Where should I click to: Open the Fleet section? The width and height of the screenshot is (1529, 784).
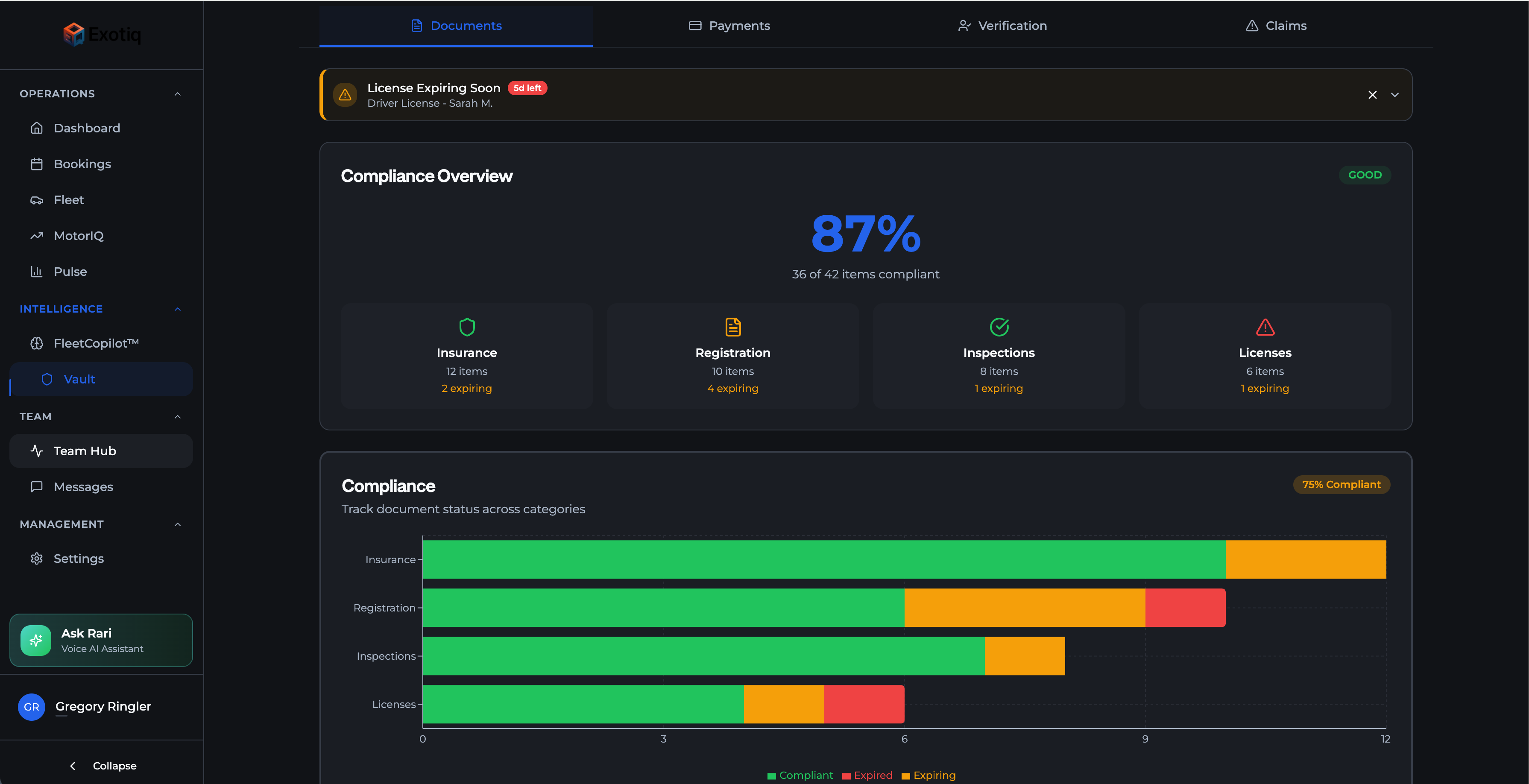coord(69,200)
